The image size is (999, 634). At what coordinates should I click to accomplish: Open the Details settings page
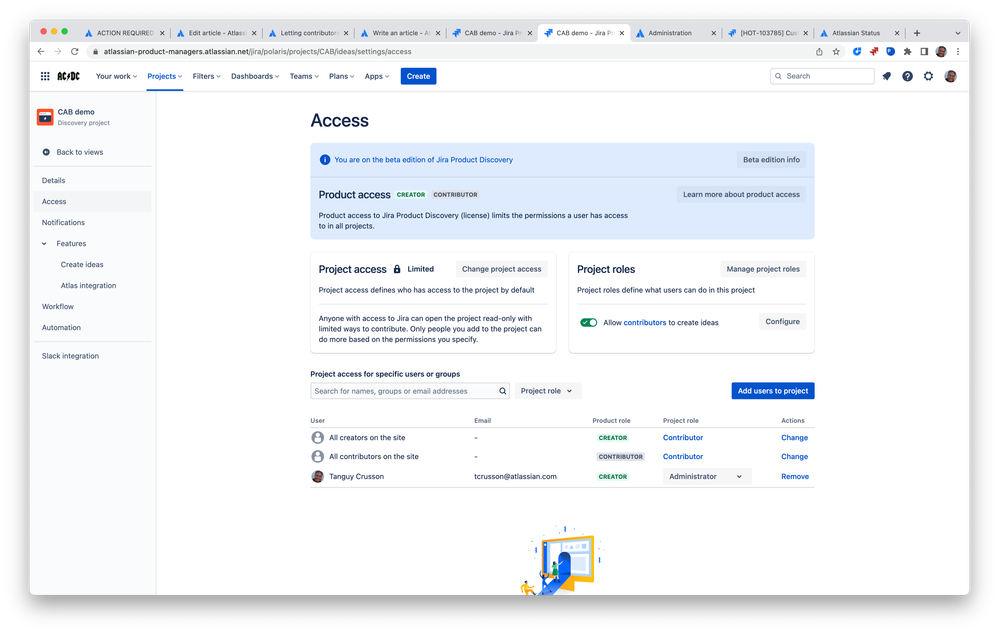click(x=54, y=181)
